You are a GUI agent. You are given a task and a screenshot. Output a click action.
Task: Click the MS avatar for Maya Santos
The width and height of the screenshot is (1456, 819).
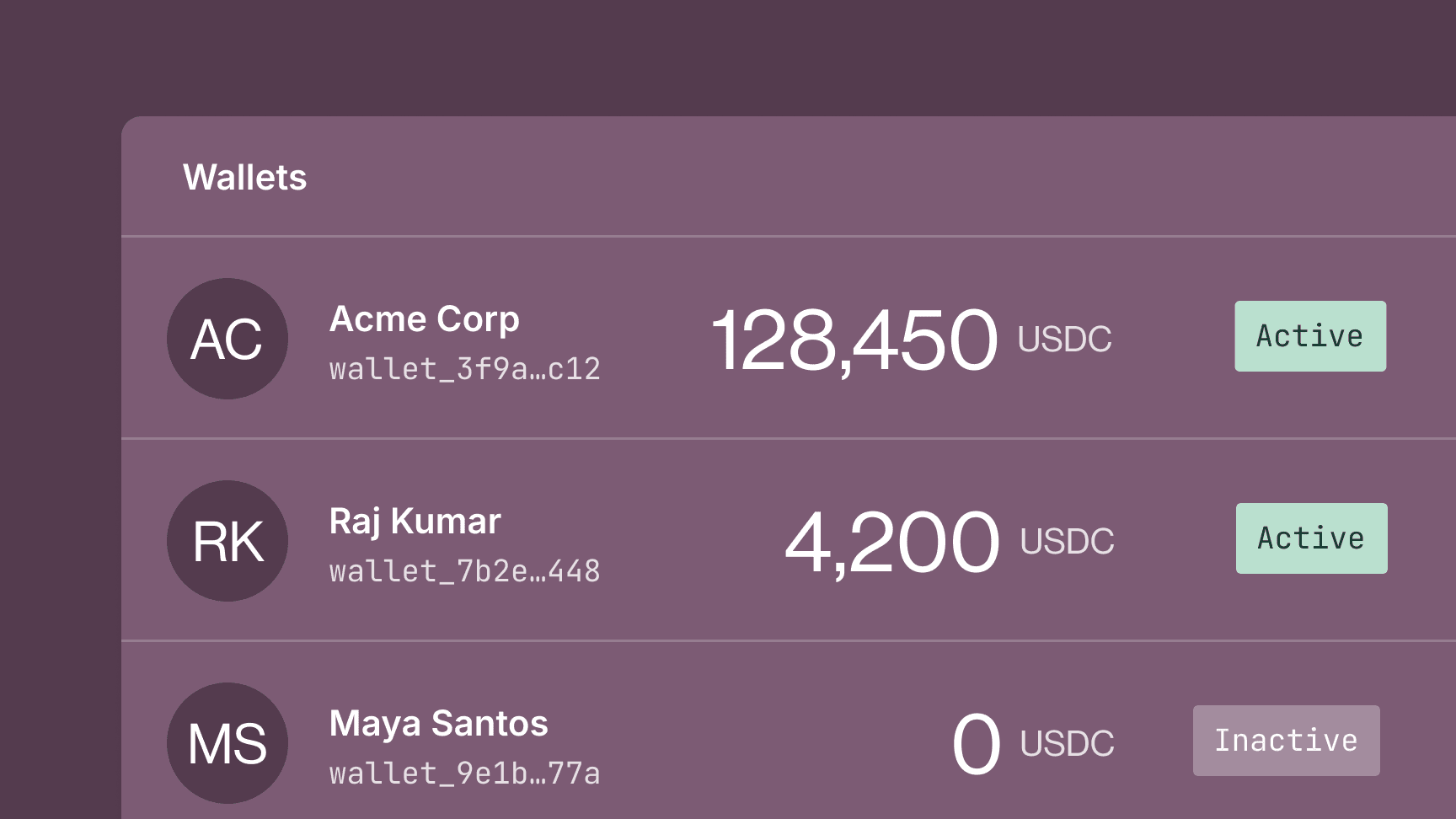227,742
